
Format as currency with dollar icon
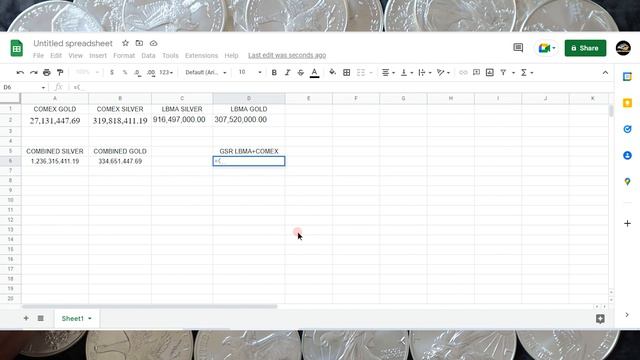click(x=112, y=73)
